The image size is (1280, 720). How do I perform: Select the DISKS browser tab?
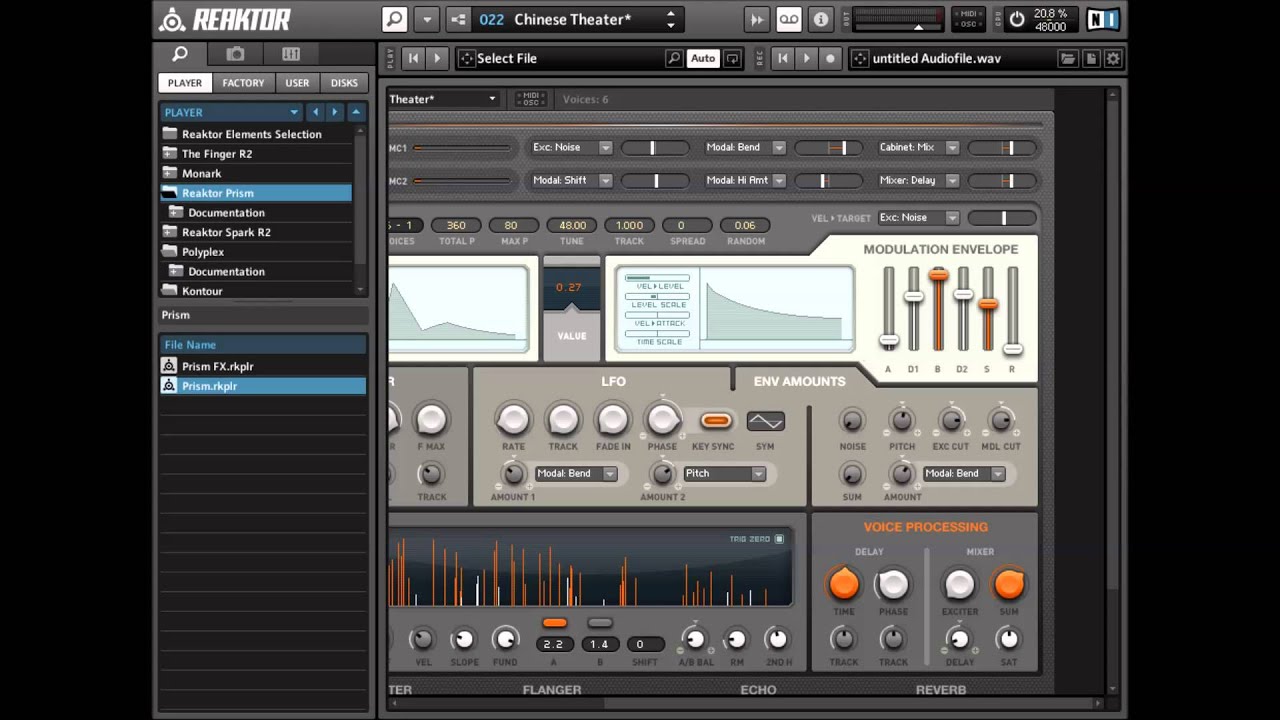pos(344,83)
